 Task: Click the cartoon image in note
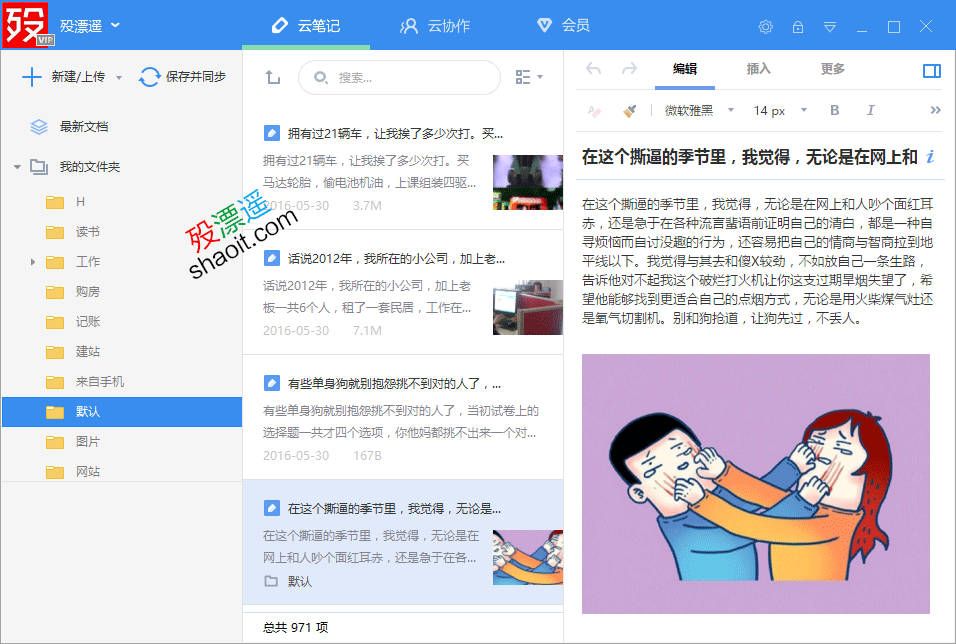click(x=755, y=484)
